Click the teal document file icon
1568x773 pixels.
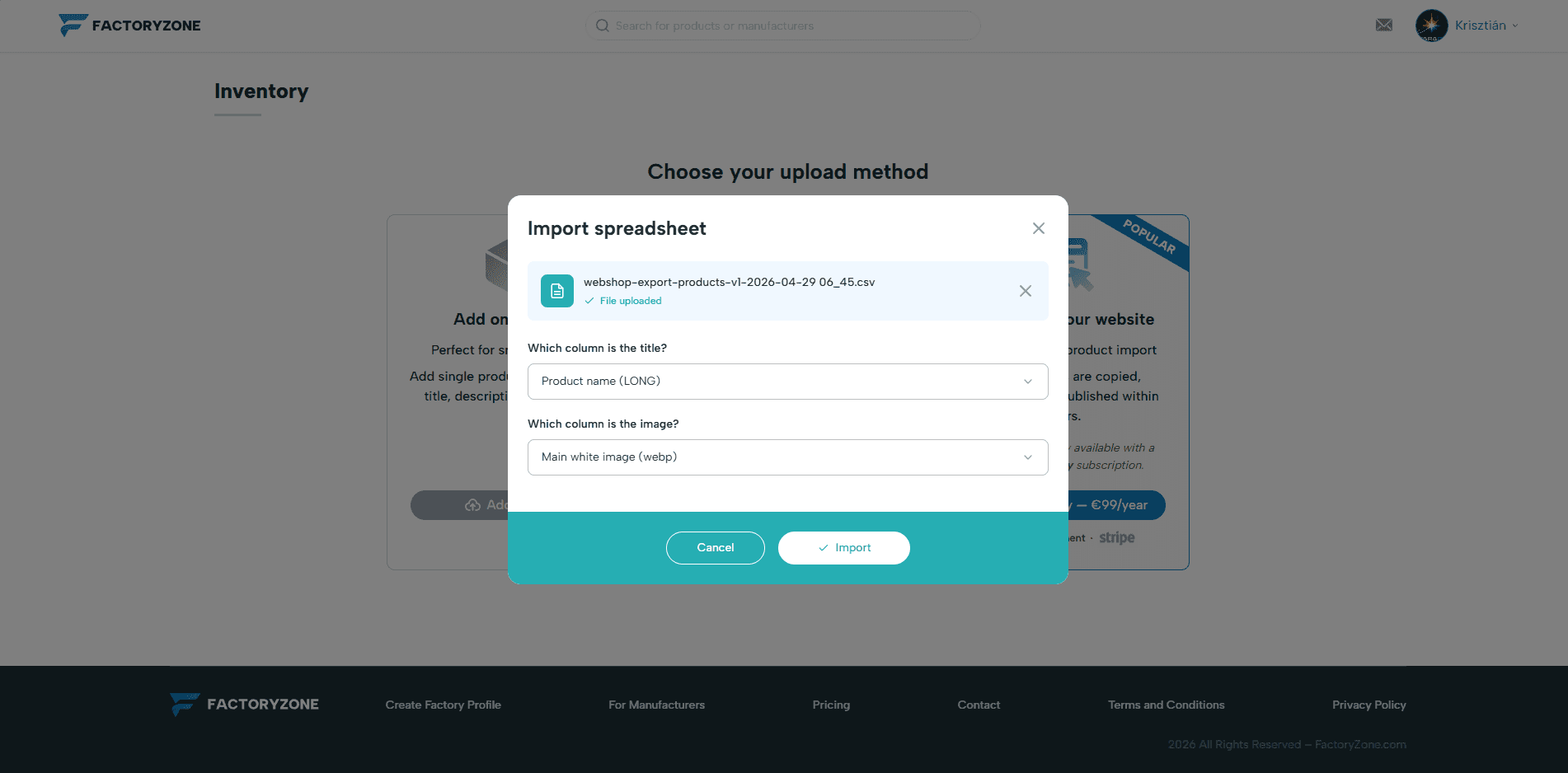click(x=557, y=291)
